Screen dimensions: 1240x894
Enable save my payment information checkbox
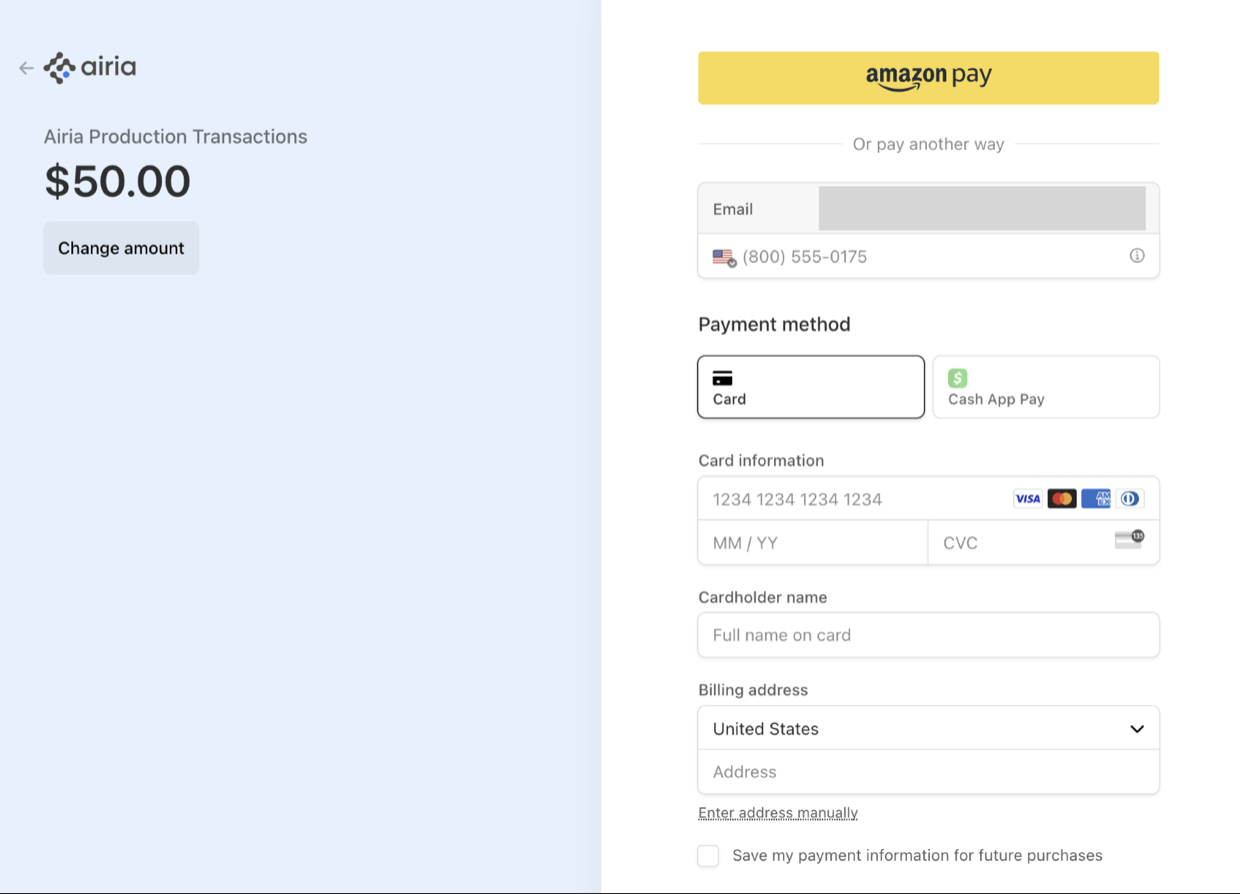coord(708,856)
